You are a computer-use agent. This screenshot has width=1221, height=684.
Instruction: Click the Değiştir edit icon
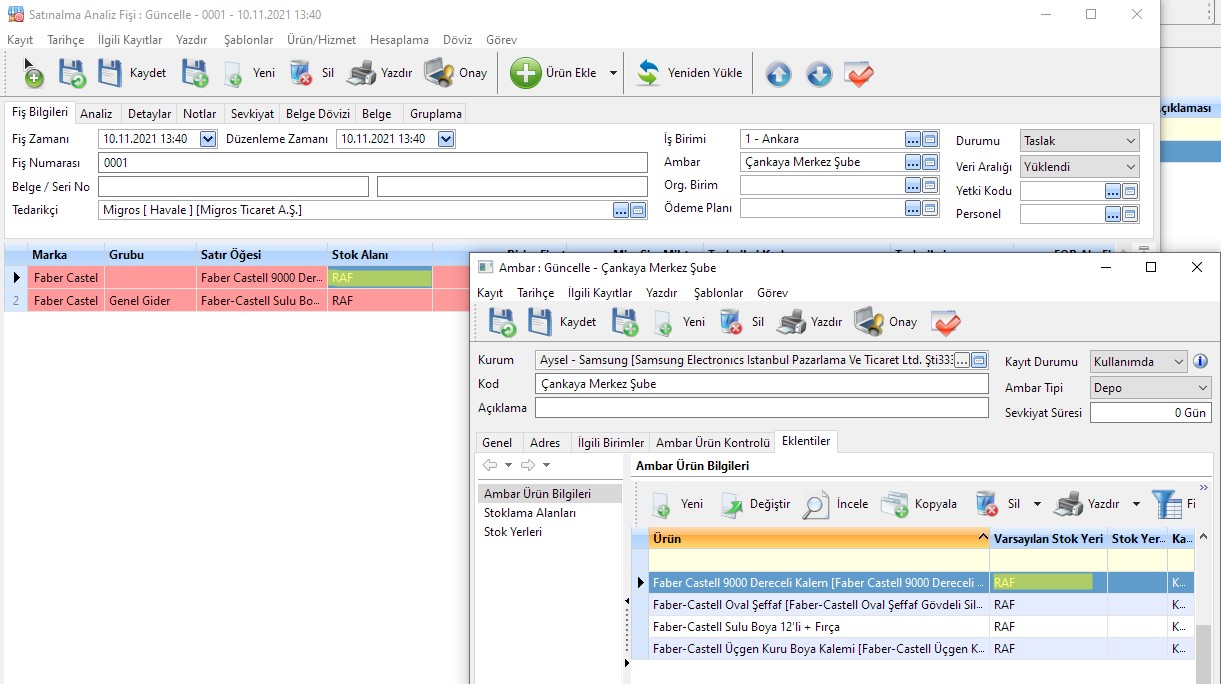click(732, 504)
